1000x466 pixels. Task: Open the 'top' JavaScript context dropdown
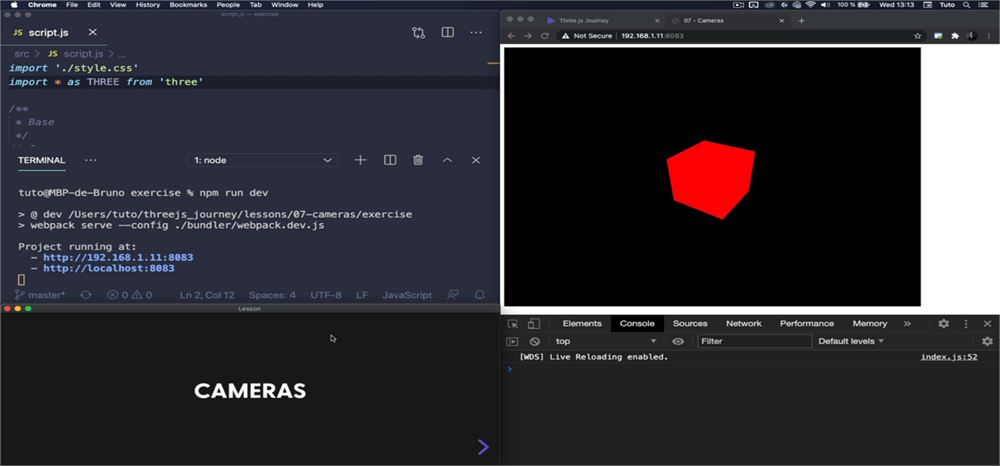coord(605,342)
